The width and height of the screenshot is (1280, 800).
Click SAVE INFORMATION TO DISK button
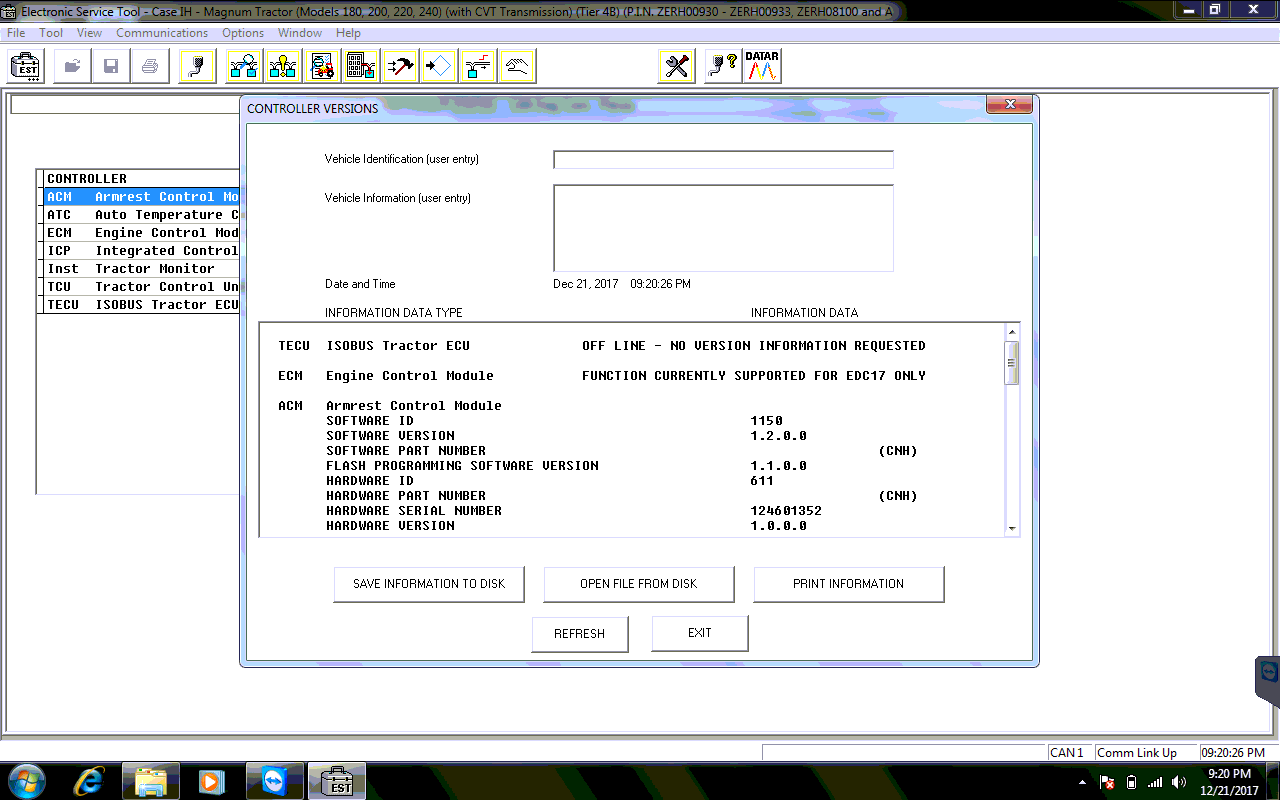pyautogui.click(x=429, y=584)
